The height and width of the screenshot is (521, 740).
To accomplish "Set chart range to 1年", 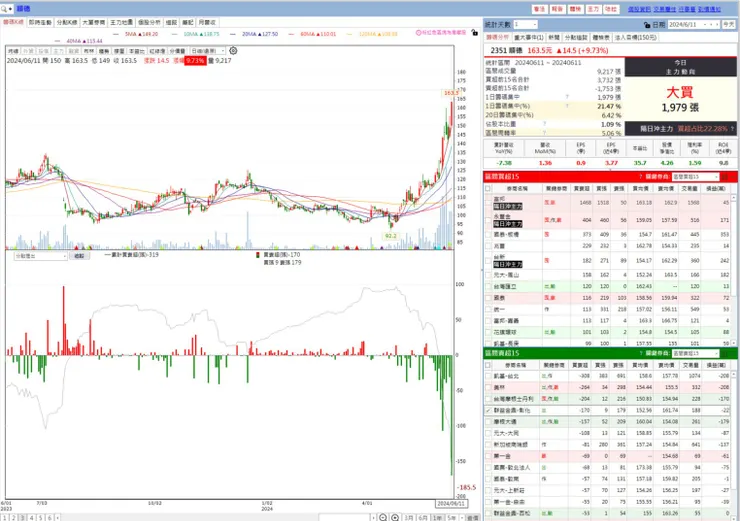I will click(437, 518).
